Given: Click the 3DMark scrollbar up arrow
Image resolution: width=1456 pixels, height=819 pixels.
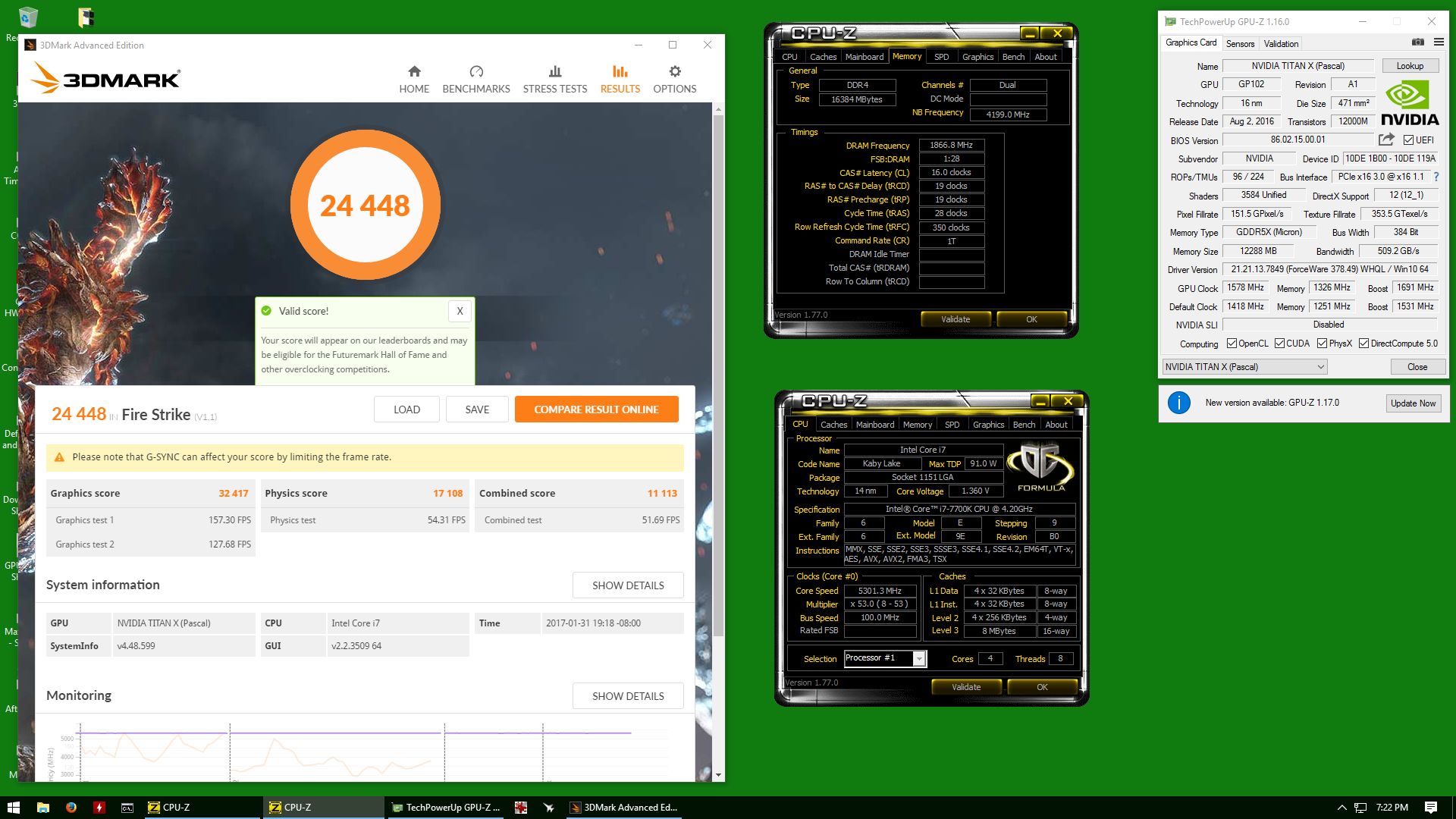Looking at the screenshot, I should tap(718, 109).
